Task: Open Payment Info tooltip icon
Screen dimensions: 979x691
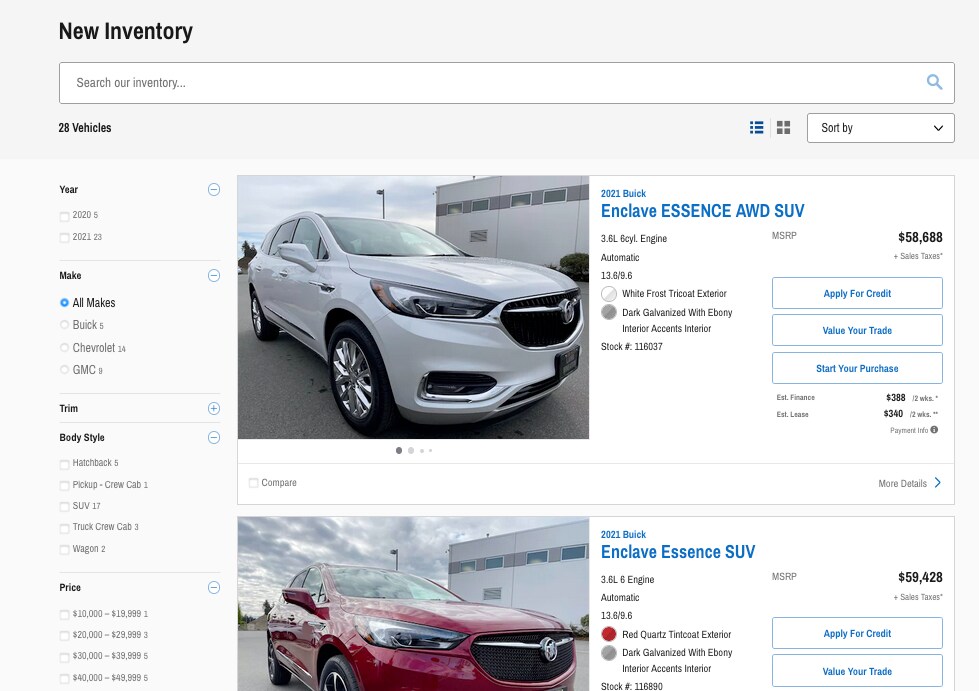Action: coord(934,429)
